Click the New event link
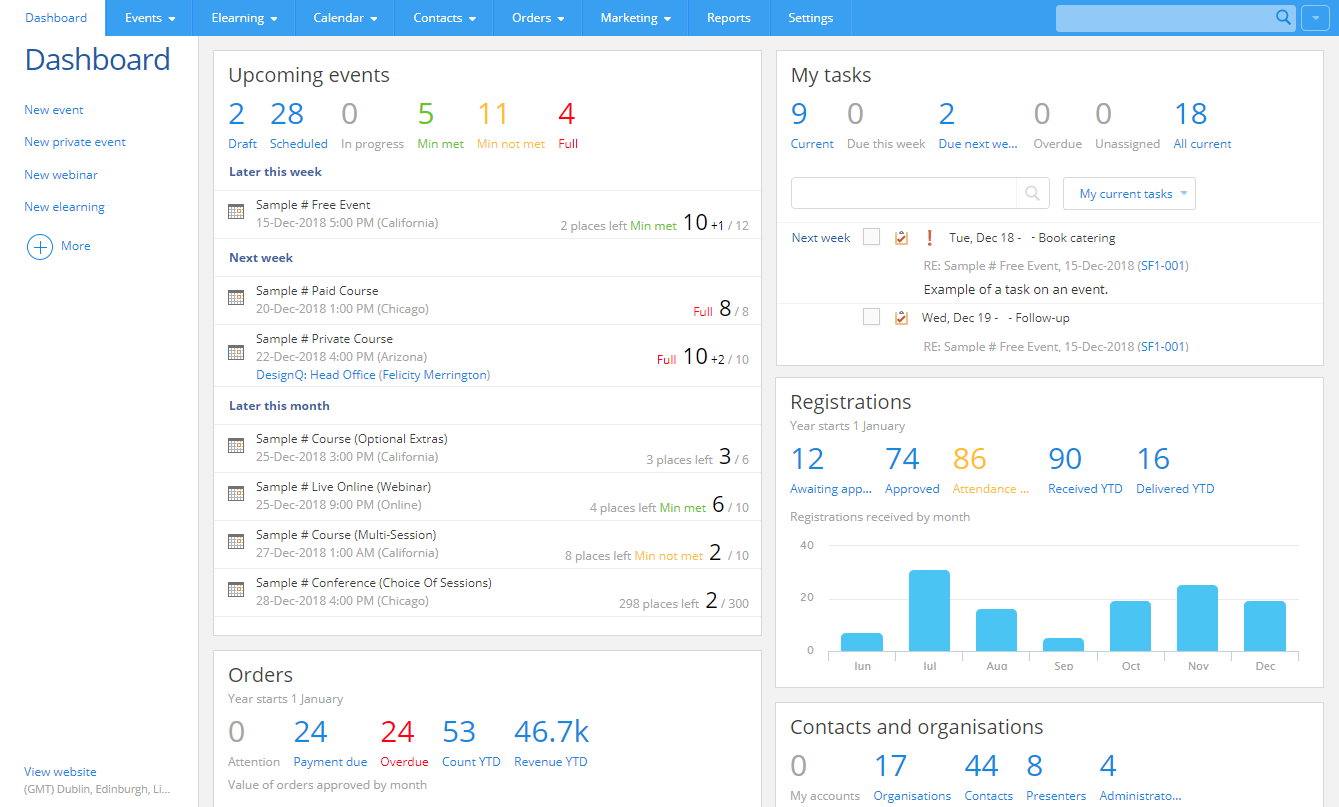The image size is (1339, 807). (54, 110)
